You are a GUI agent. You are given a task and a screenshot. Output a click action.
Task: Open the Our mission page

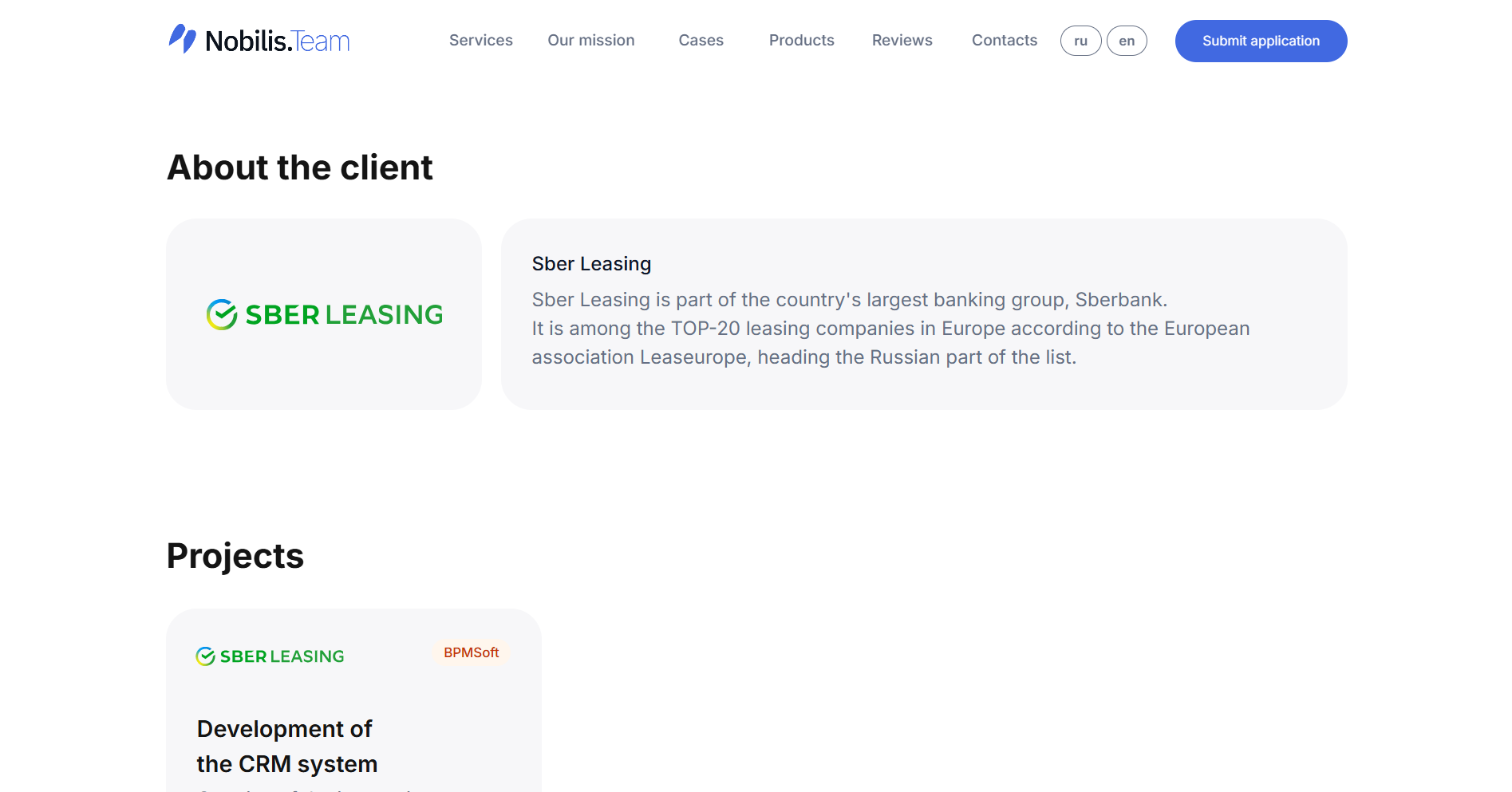(x=590, y=40)
